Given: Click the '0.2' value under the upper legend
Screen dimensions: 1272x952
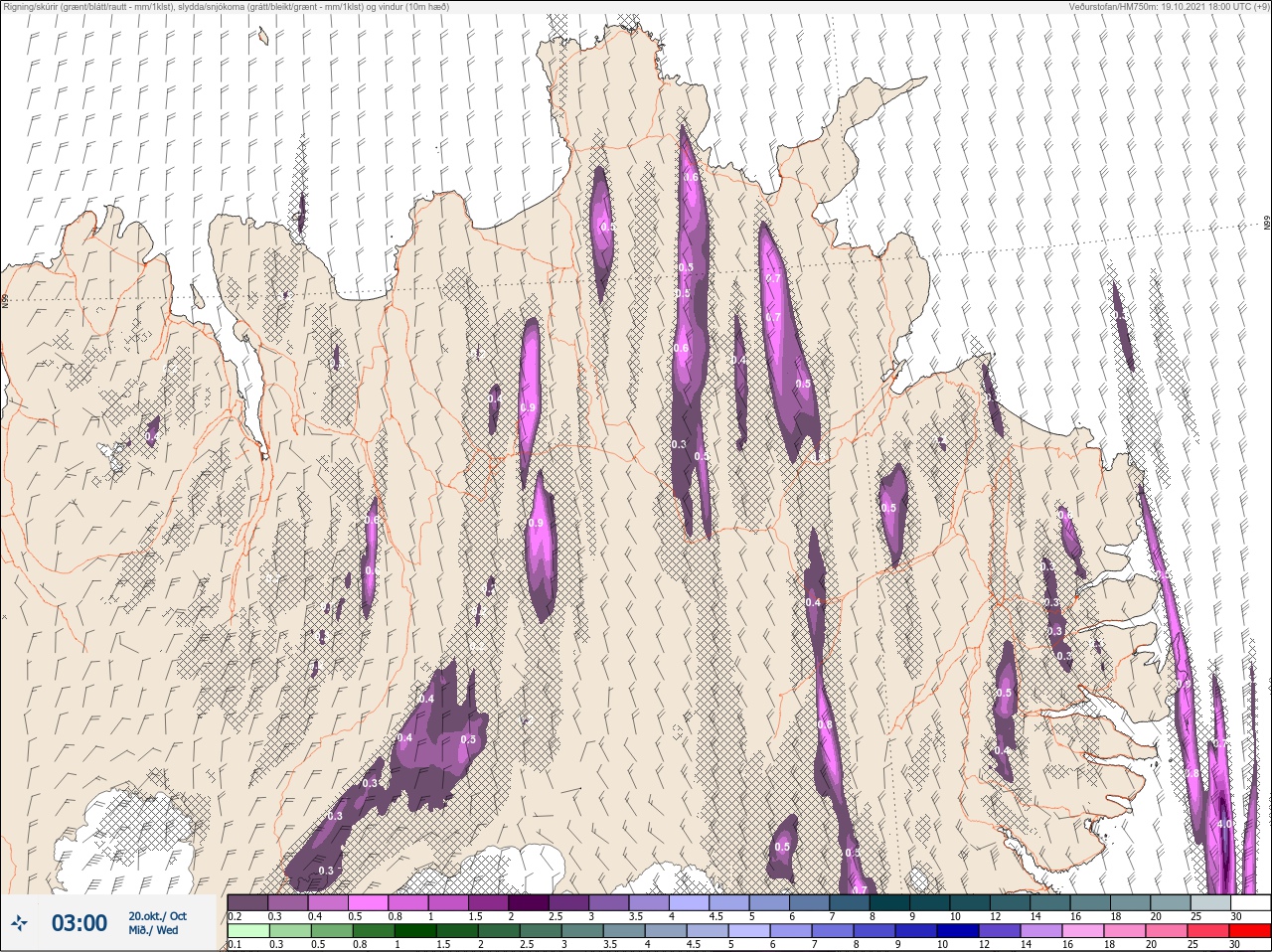Looking at the screenshot, I should pos(235,916).
